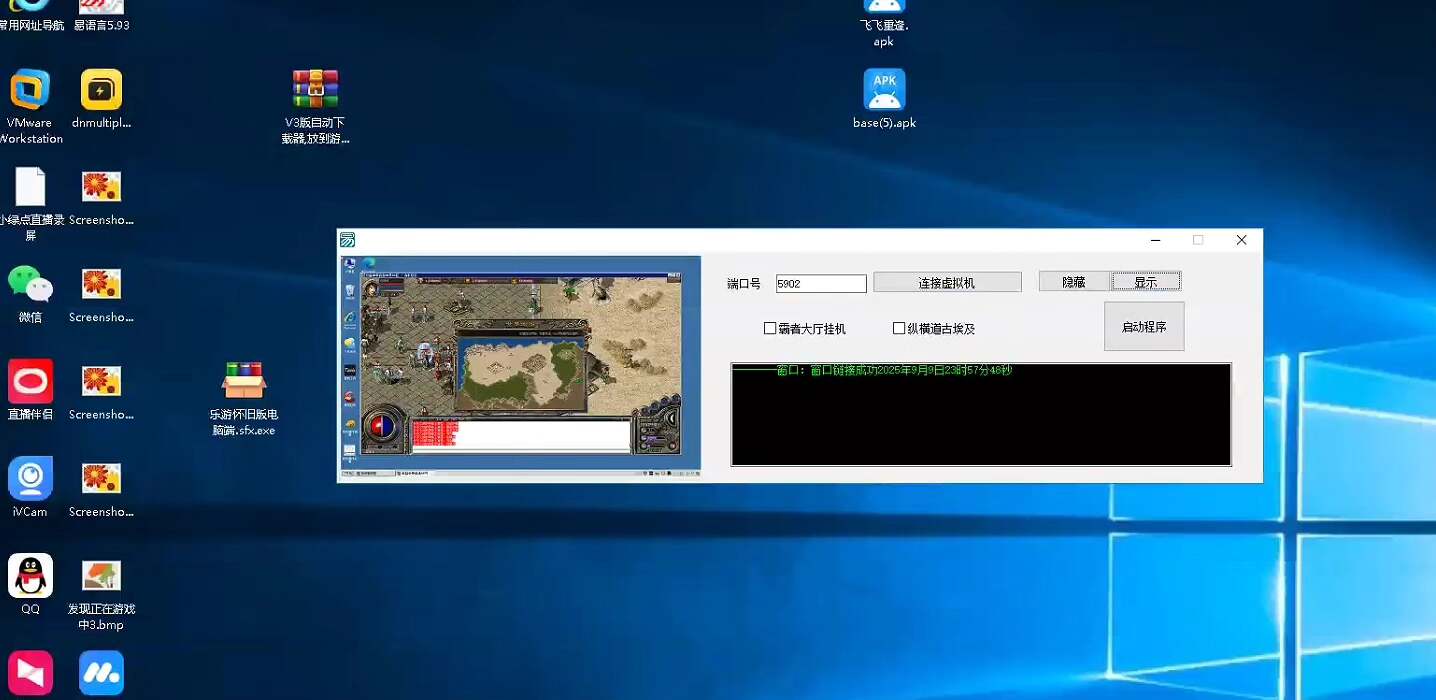Minimize the tool window
This screenshot has width=1436, height=700.
click(1156, 240)
